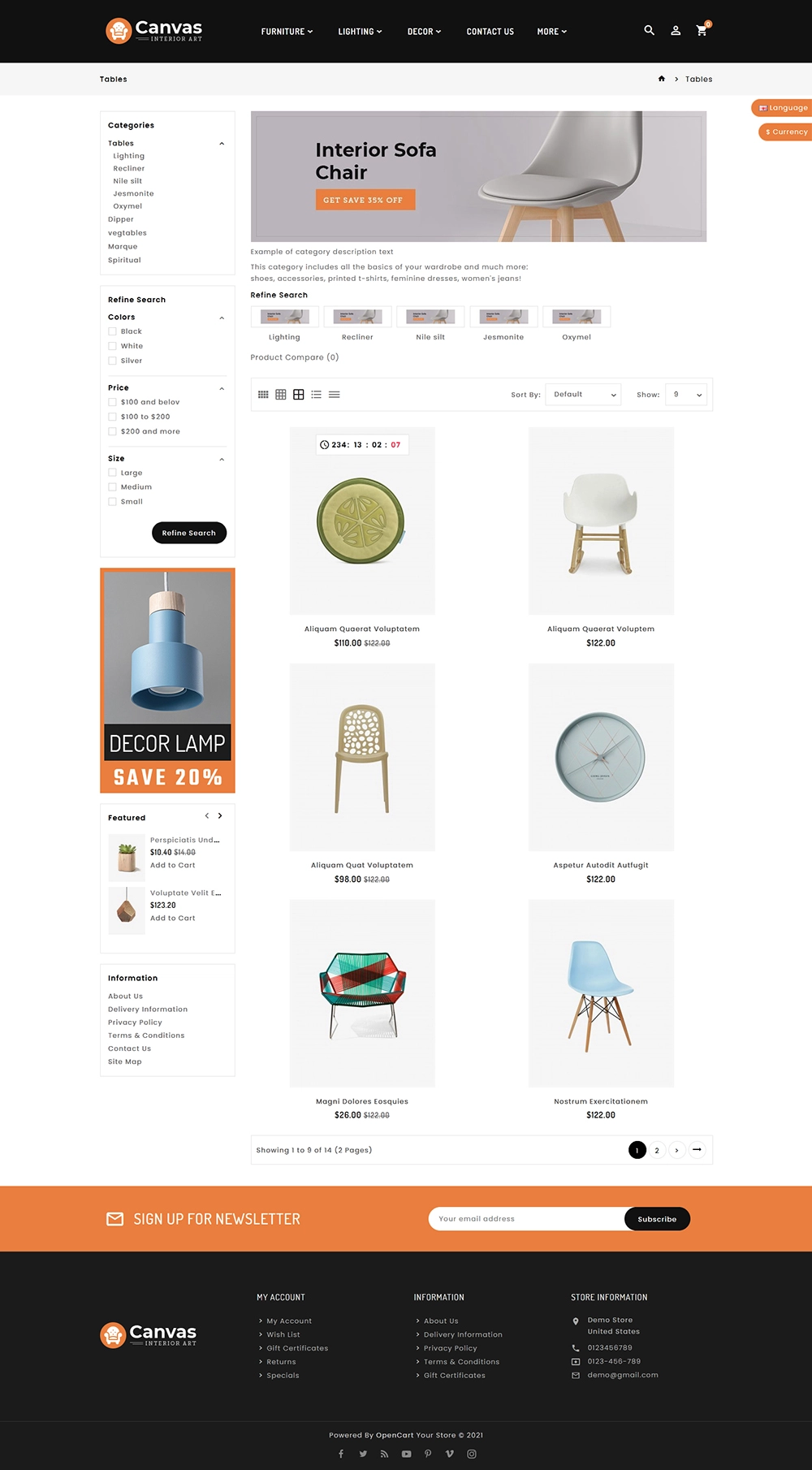Viewport: 812px width, 1470px height.
Task: Click the Subscribe newsletter button
Action: pos(657,1219)
